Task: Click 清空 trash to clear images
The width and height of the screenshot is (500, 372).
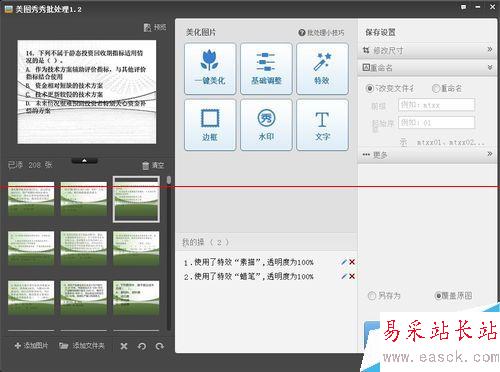Action: pos(153,165)
